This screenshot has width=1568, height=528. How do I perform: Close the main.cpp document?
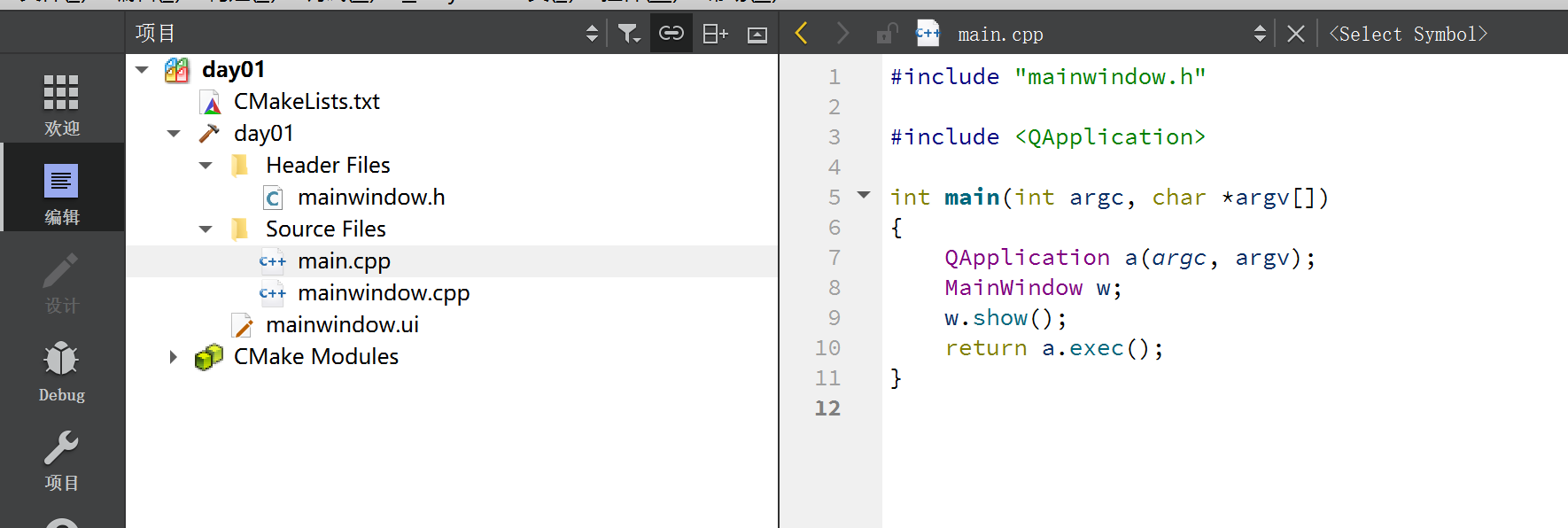click(1295, 34)
